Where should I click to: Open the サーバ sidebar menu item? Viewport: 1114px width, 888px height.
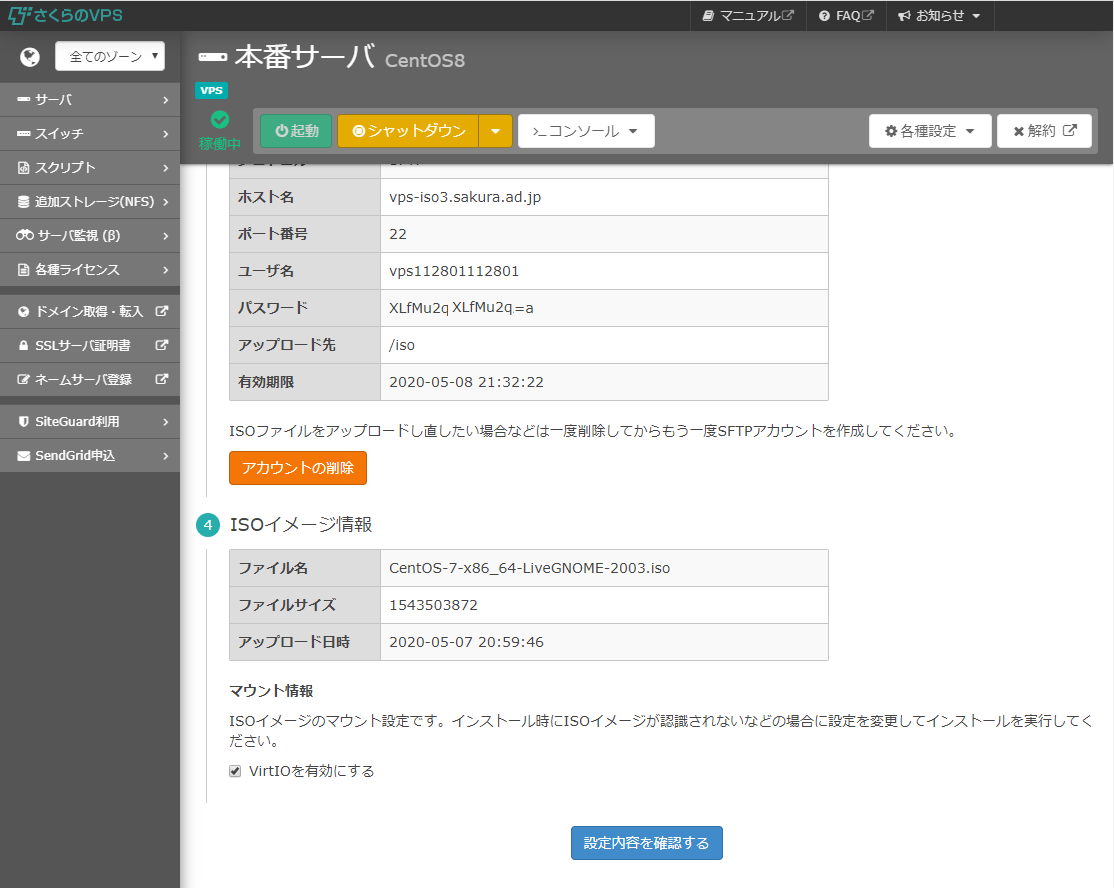point(90,100)
